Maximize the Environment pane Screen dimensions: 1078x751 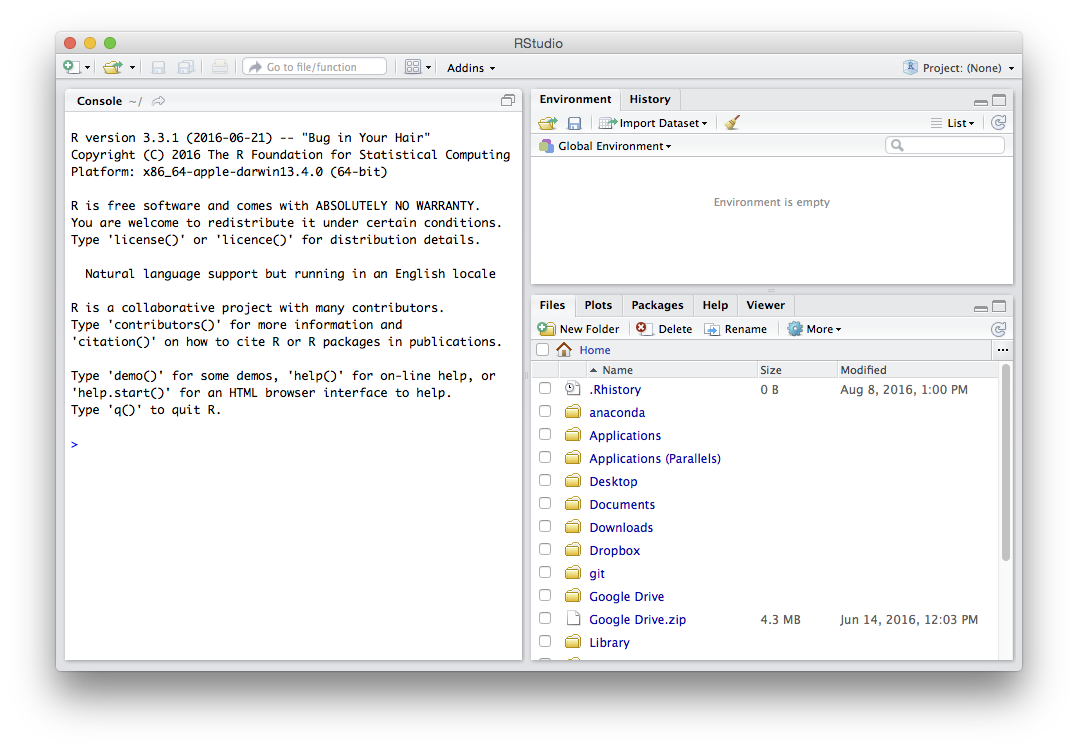pyautogui.click(x=999, y=100)
